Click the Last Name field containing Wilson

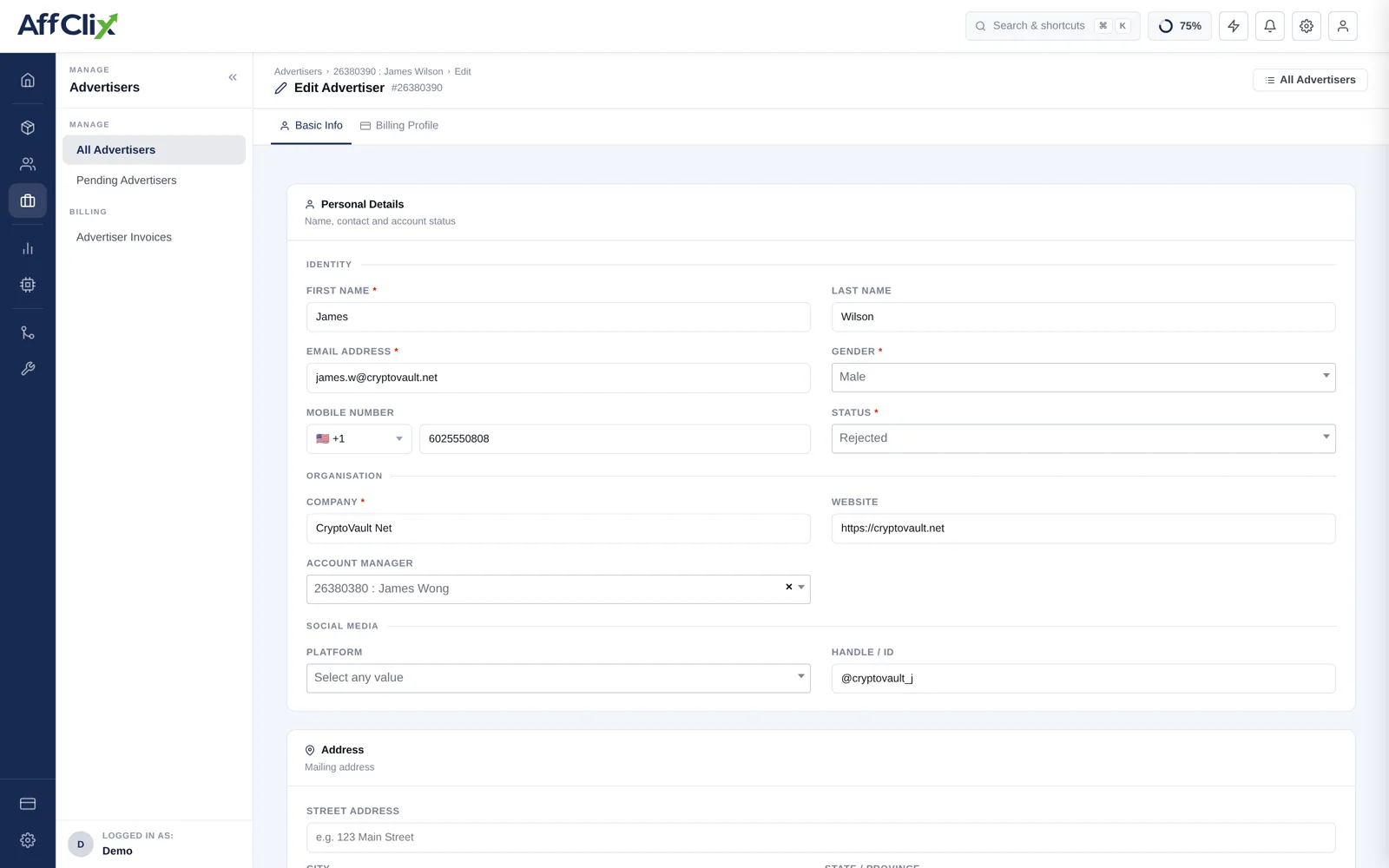tap(1083, 317)
